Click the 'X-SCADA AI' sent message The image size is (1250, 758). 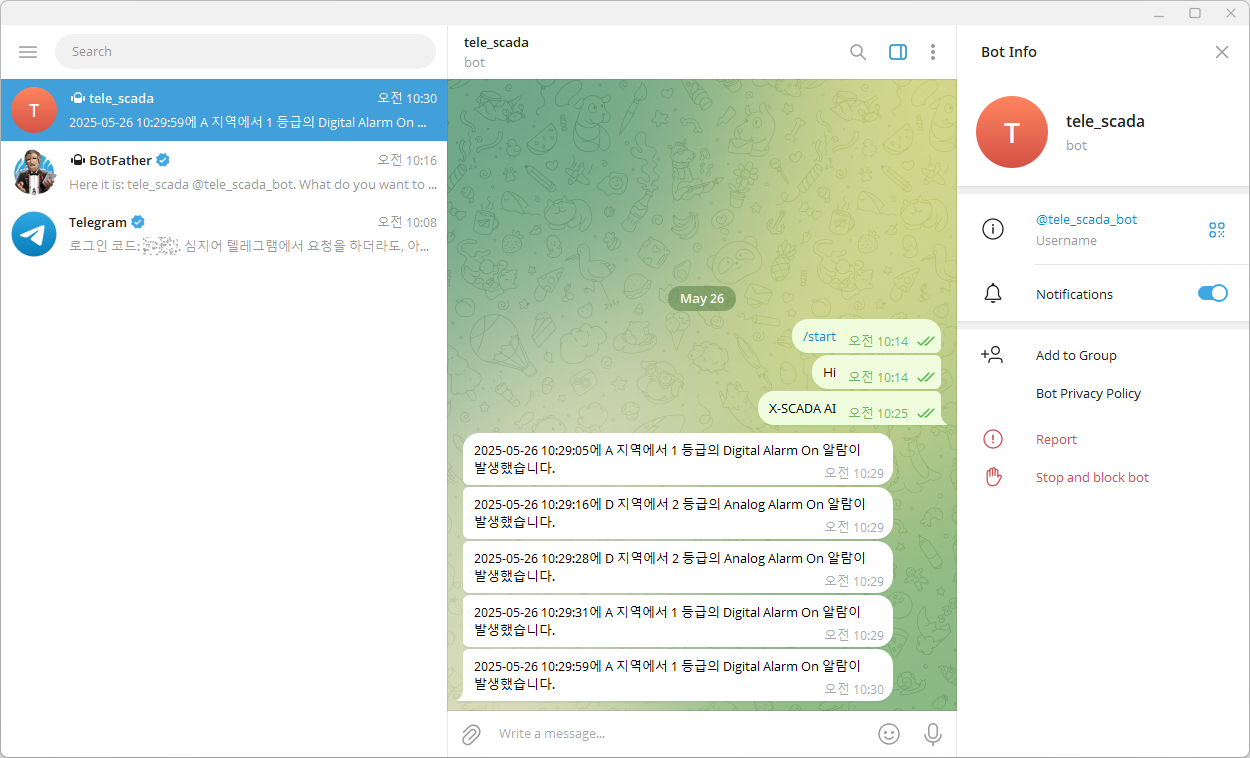pyautogui.click(x=850, y=408)
